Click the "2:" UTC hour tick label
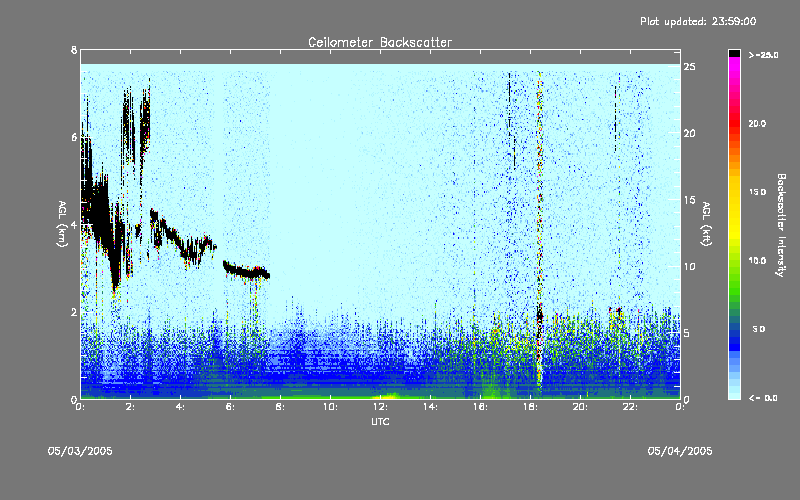Image resolution: width=800 pixels, height=500 pixels. point(131,407)
